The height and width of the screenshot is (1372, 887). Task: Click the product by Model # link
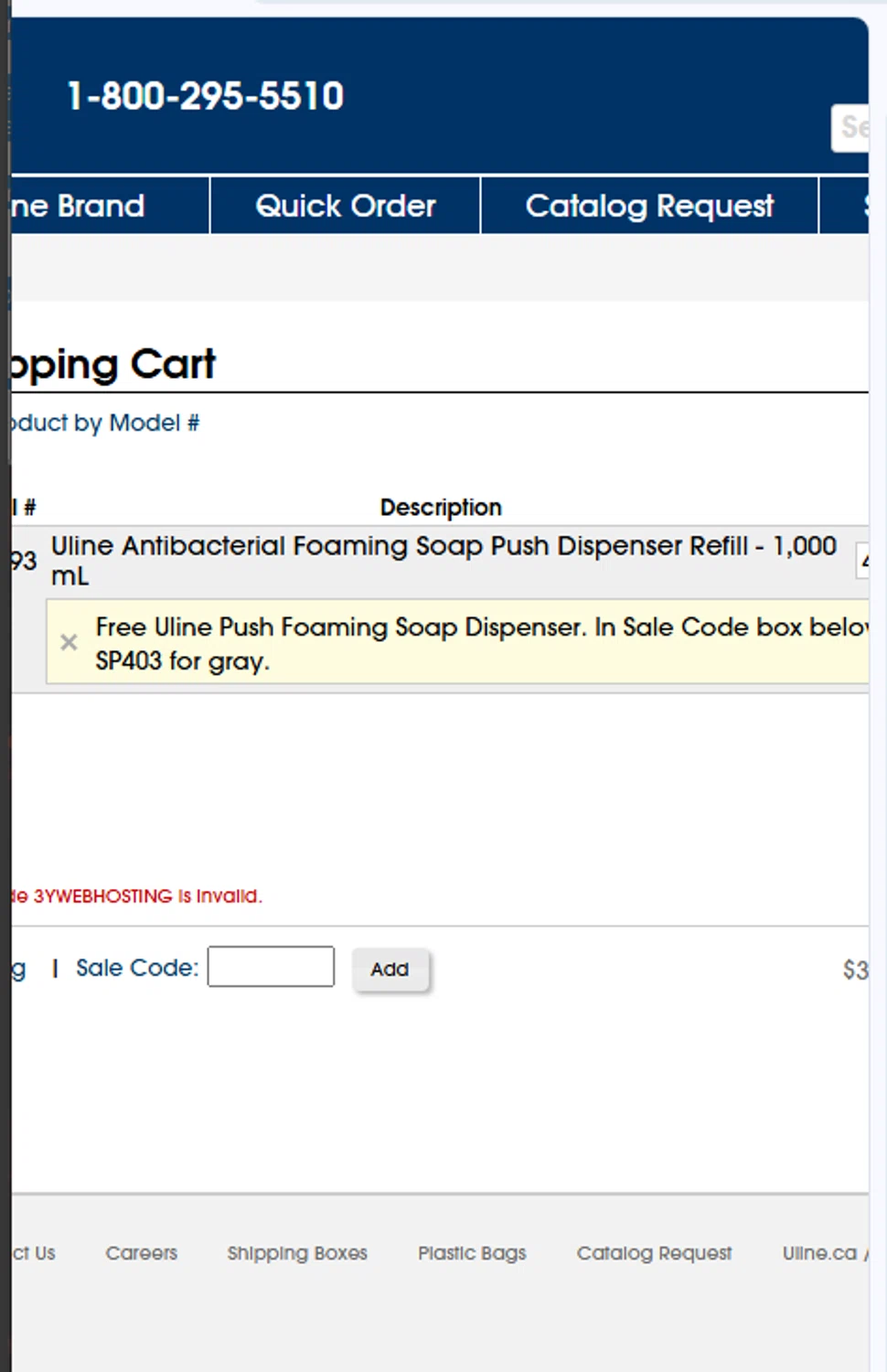pos(106,423)
